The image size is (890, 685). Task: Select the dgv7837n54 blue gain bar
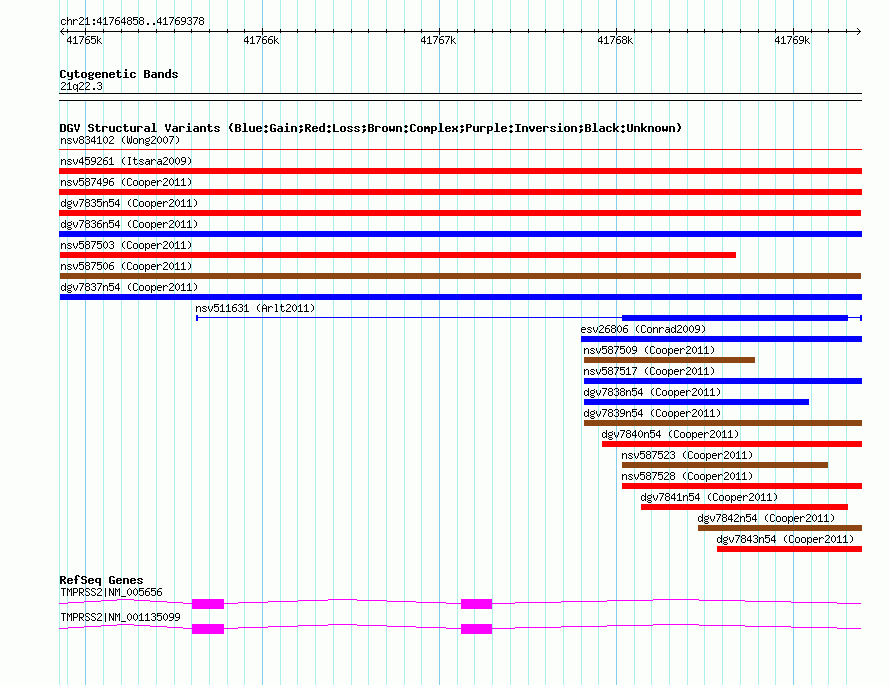tap(460, 297)
